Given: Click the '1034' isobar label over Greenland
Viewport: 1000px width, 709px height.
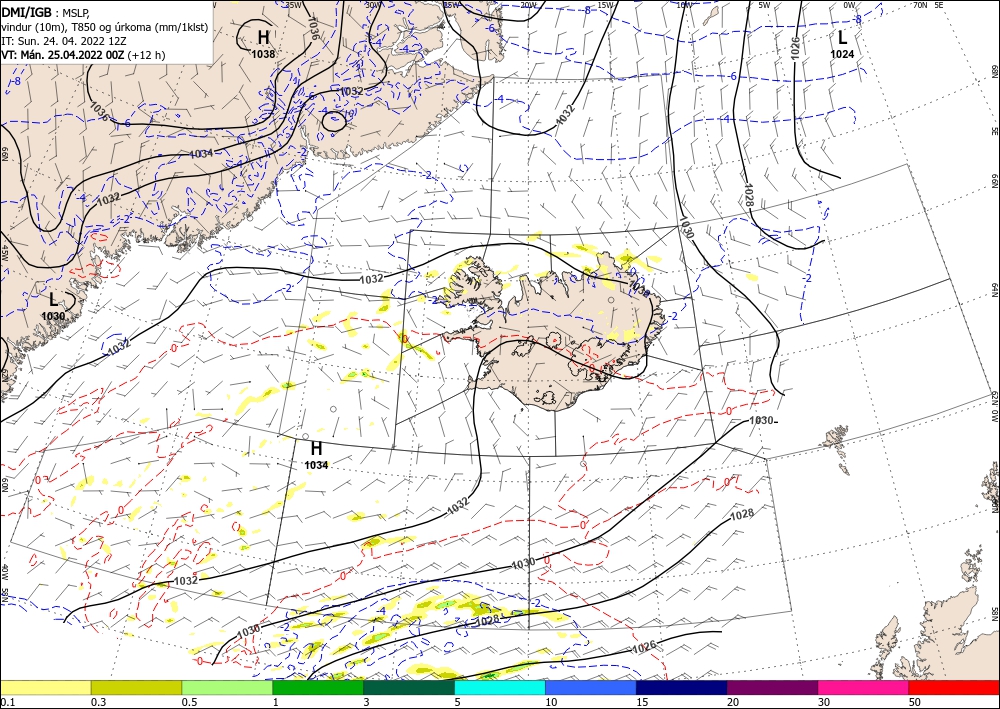Looking at the screenshot, I should point(202,153).
